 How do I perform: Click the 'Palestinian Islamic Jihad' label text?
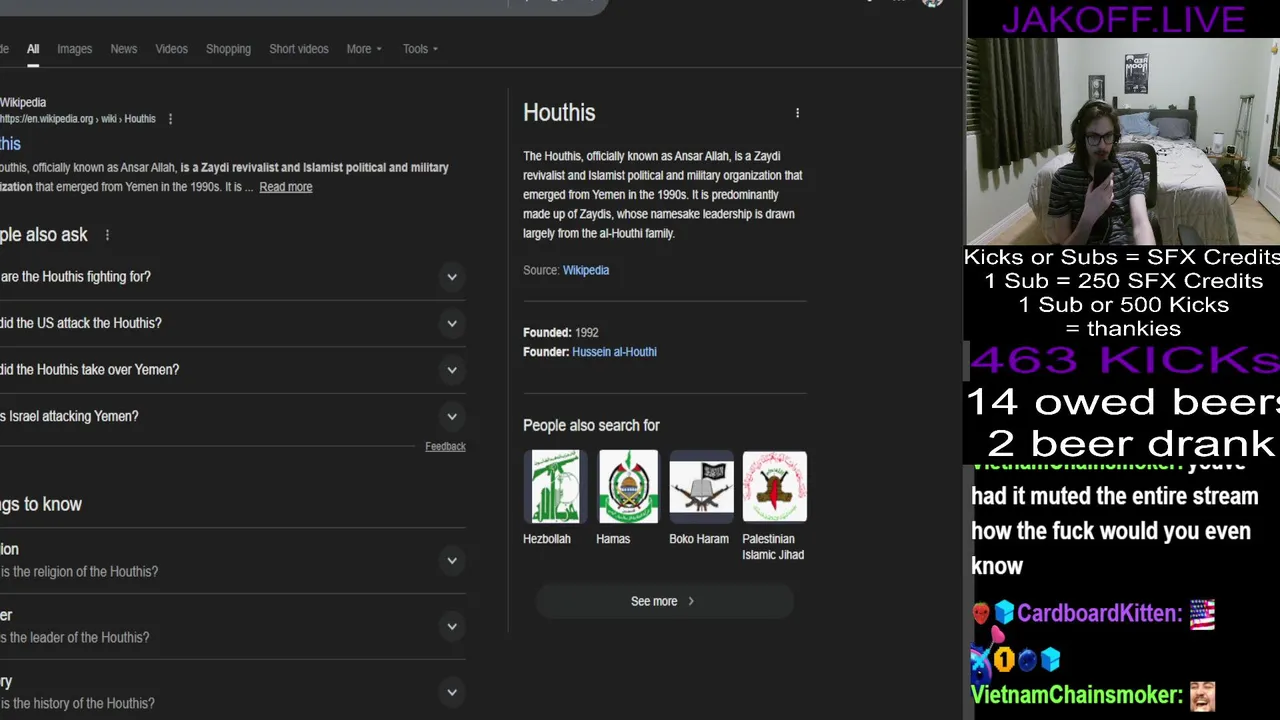pos(773,547)
